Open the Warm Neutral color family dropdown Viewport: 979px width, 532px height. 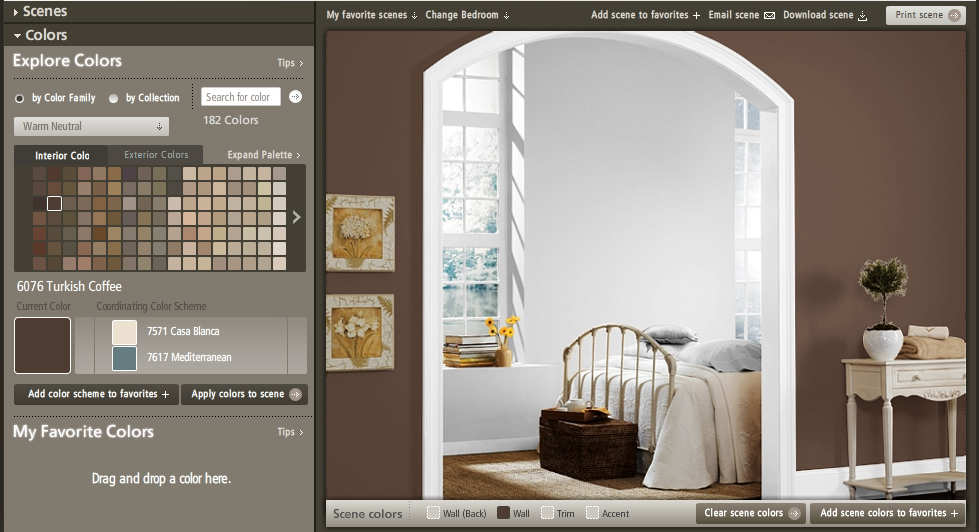(91, 127)
